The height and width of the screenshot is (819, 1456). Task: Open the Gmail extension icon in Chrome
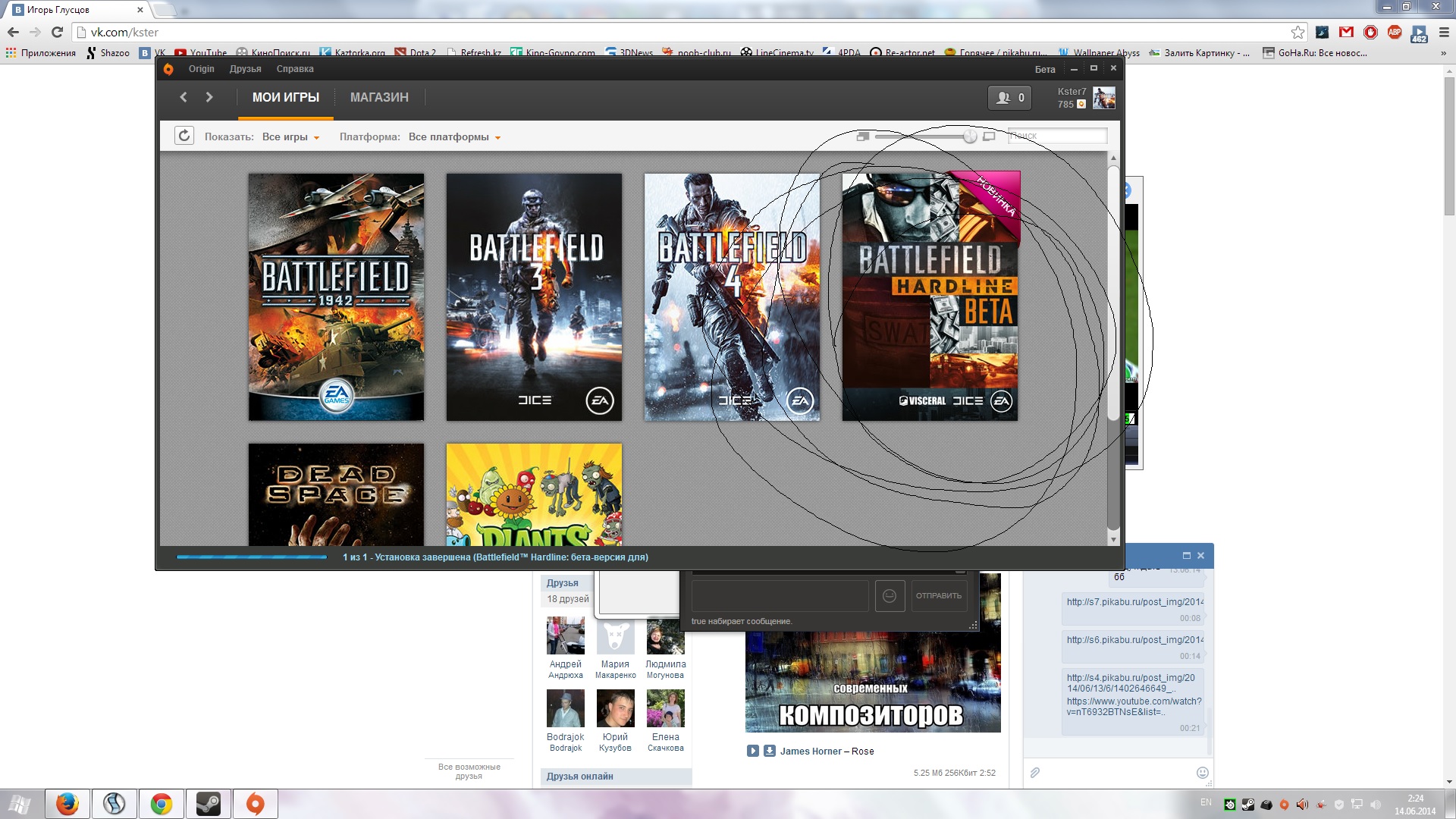click(1346, 32)
